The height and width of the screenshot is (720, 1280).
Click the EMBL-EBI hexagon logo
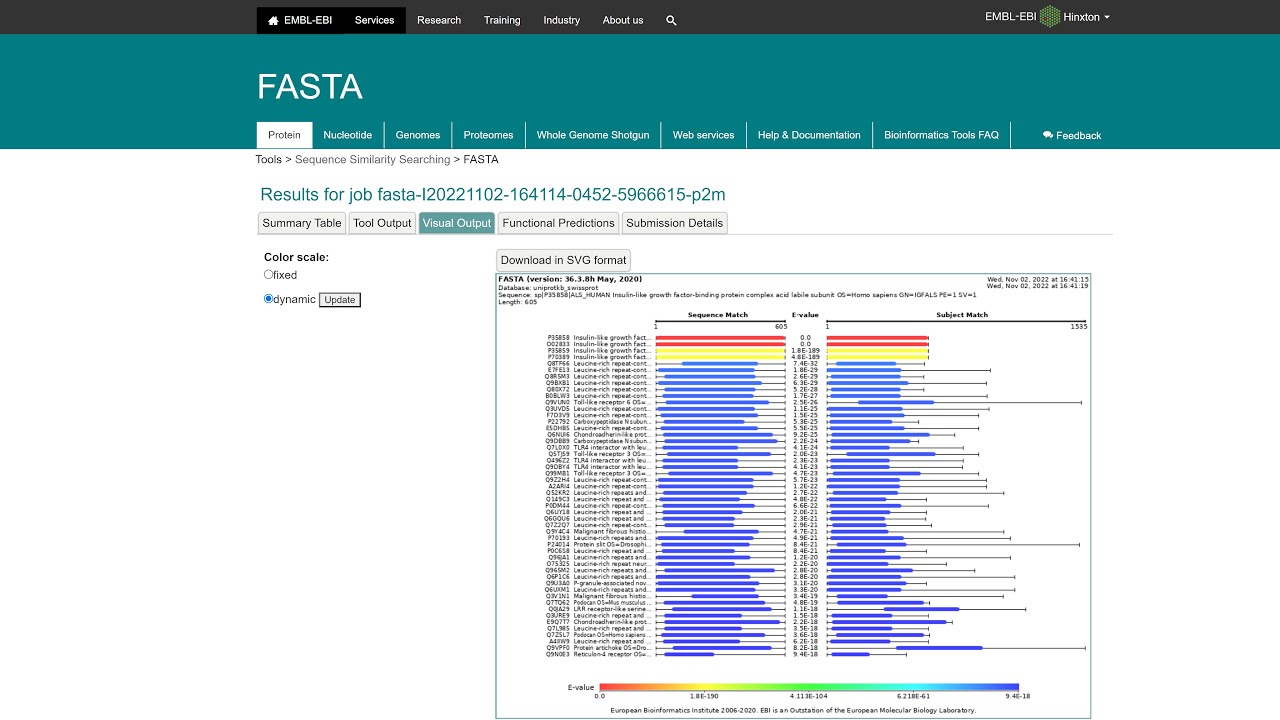[1050, 17]
